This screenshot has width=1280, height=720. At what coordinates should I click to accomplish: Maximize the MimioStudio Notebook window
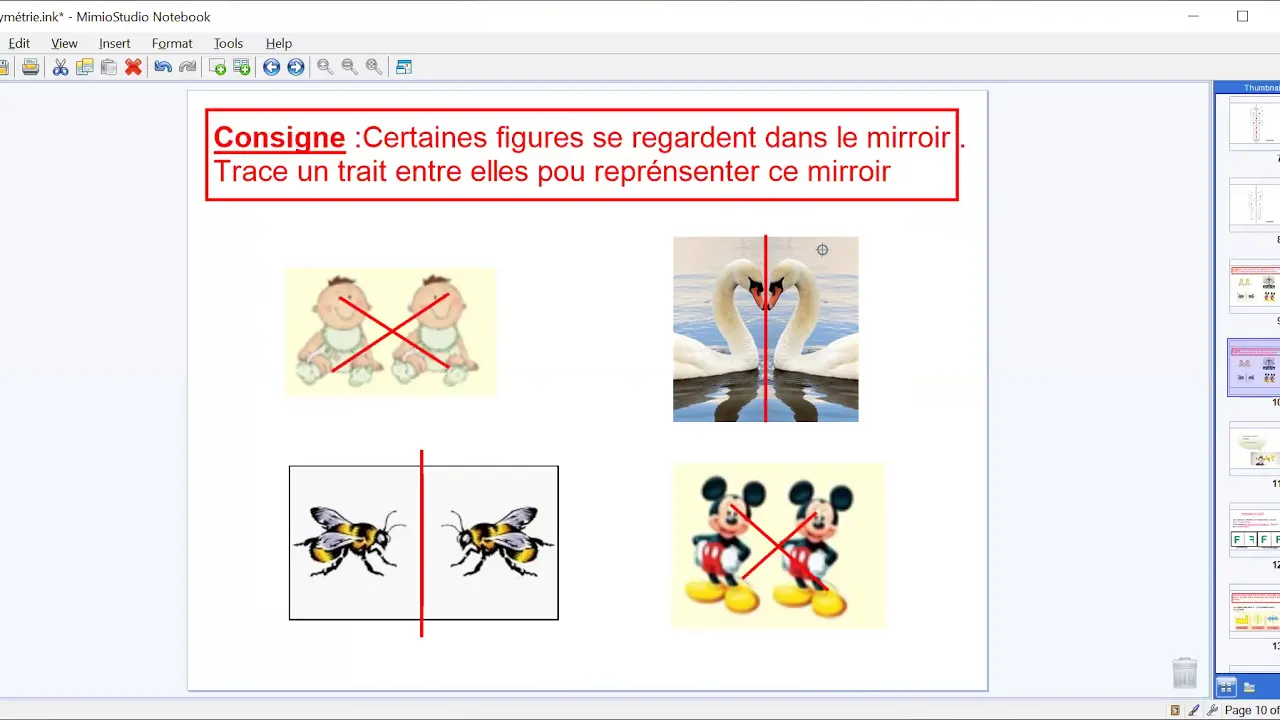pyautogui.click(x=1242, y=16)
